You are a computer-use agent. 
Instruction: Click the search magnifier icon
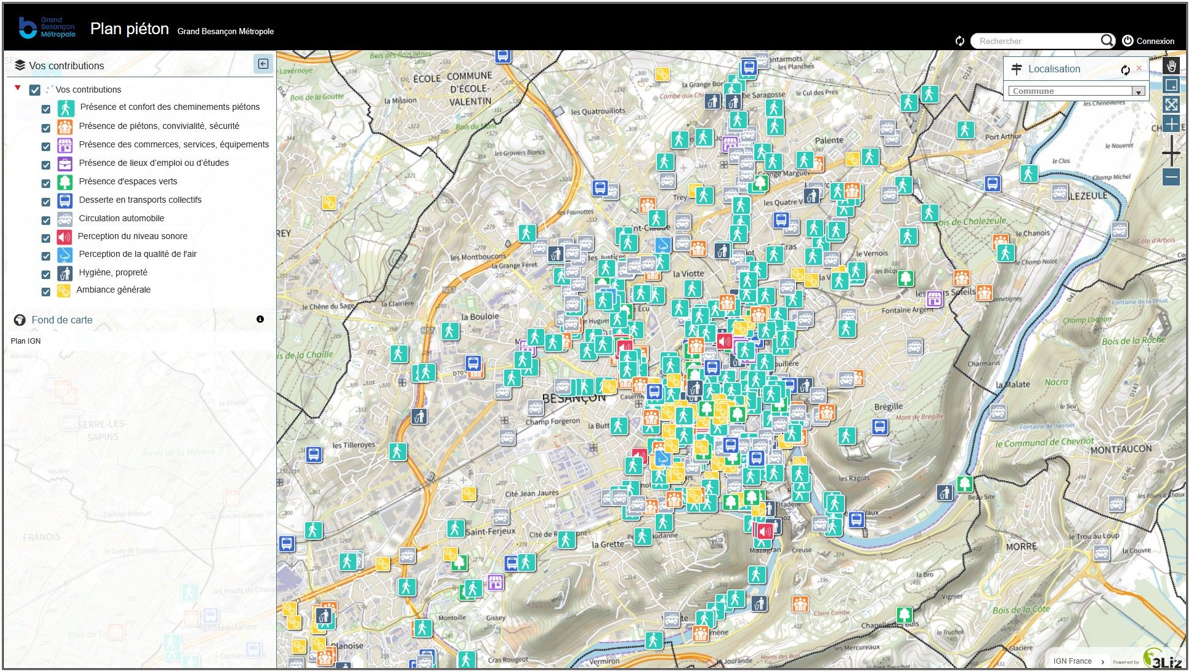pos(1107,41)
